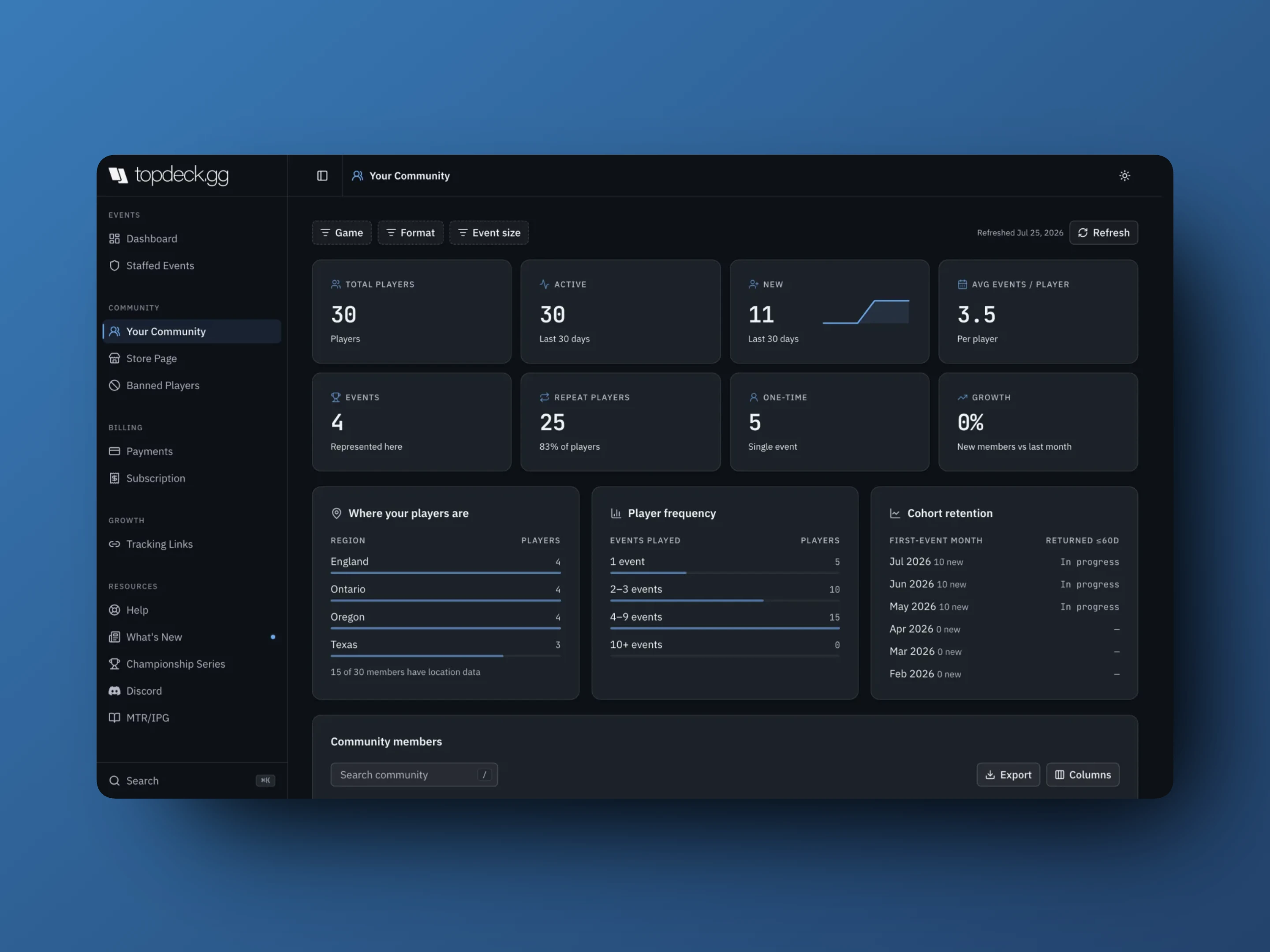Open the Format filter dropdown

(411, 232)
